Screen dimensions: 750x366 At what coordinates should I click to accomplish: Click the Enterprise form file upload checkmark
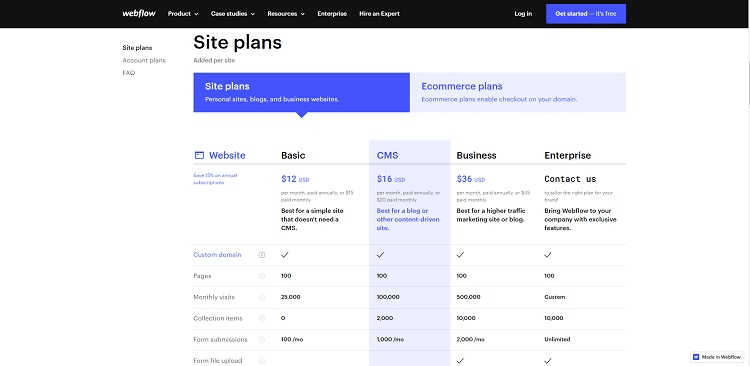(x=548, y=361)
